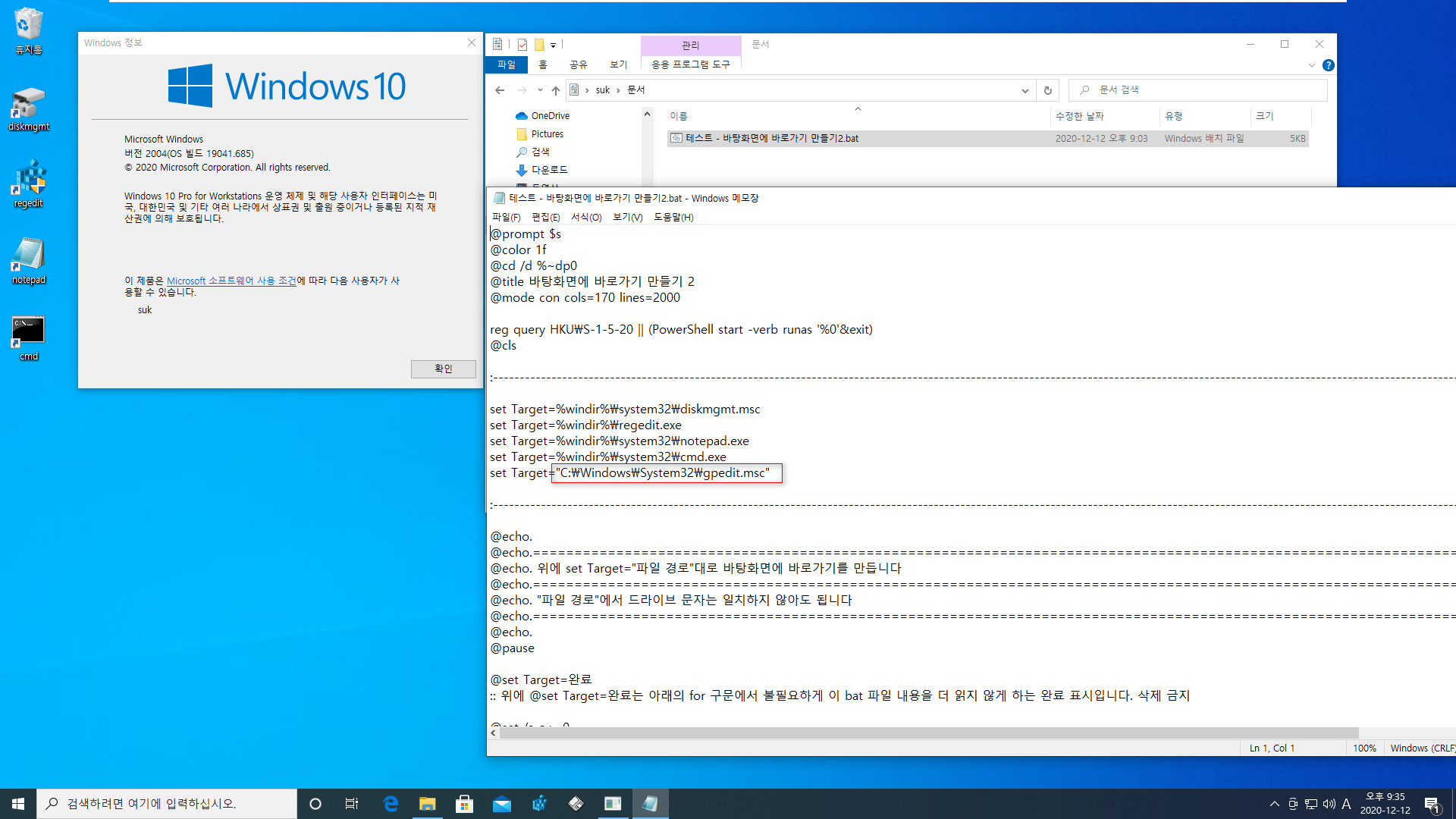Screen dimensions: 1456x819
Task: Click the suk segment in the address bar
Action: pos(602,90)
